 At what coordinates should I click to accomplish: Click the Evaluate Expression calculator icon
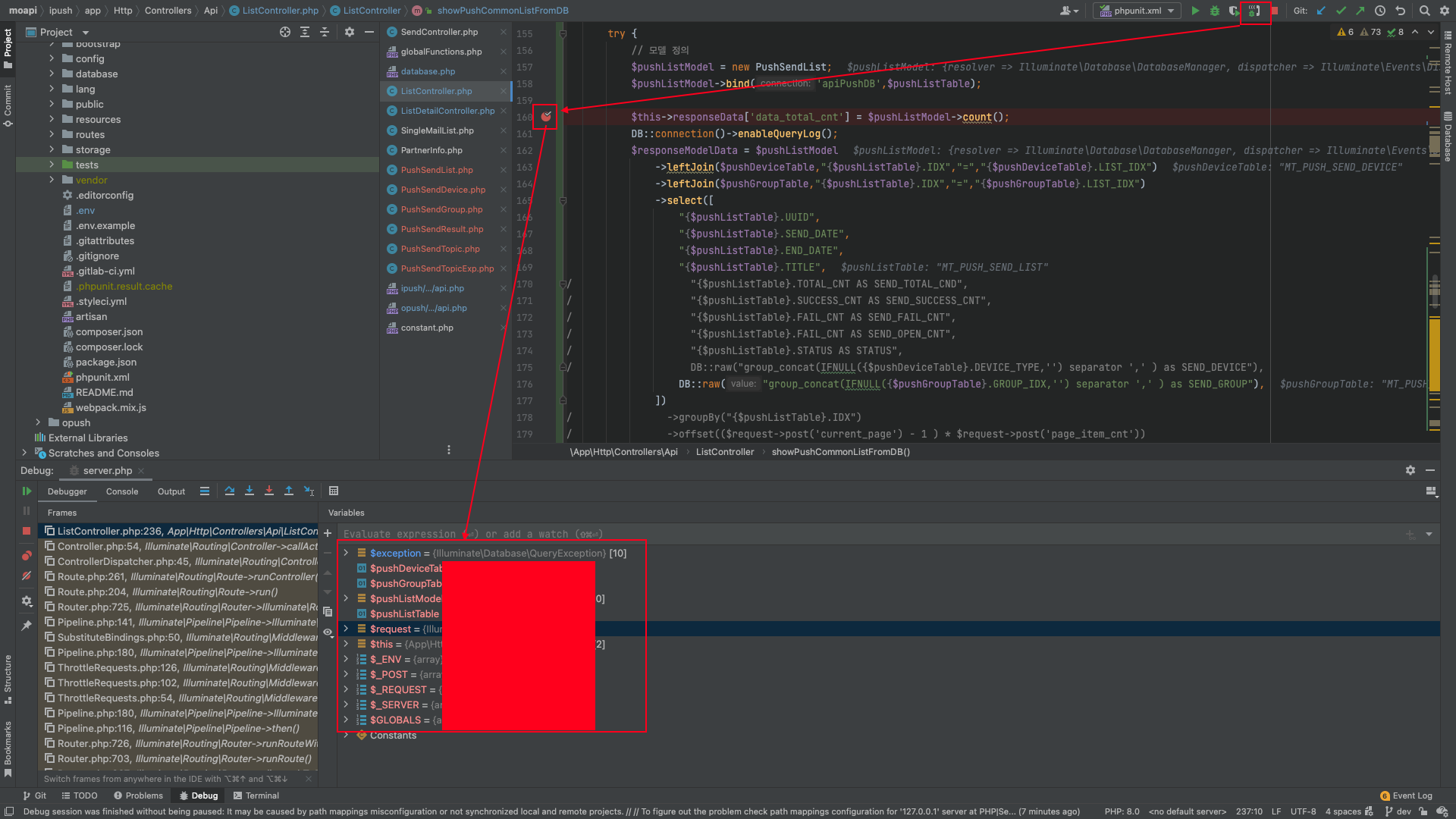click(x=334, y=491)
